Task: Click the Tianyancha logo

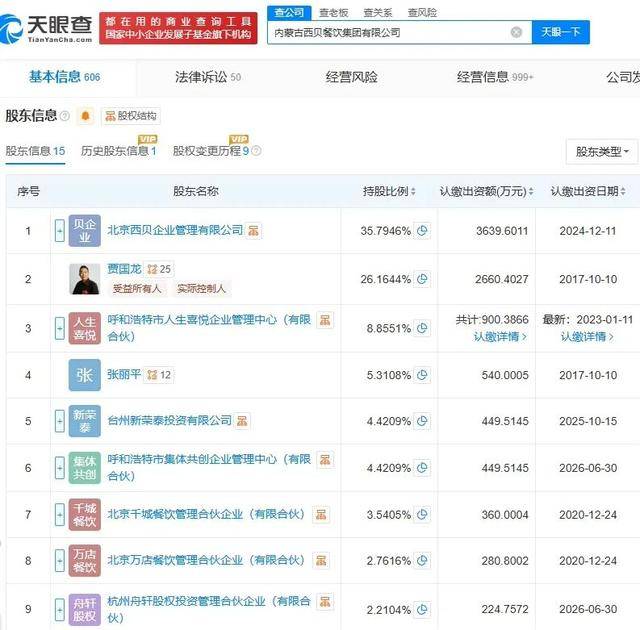Action: click(x=47, y=27)
